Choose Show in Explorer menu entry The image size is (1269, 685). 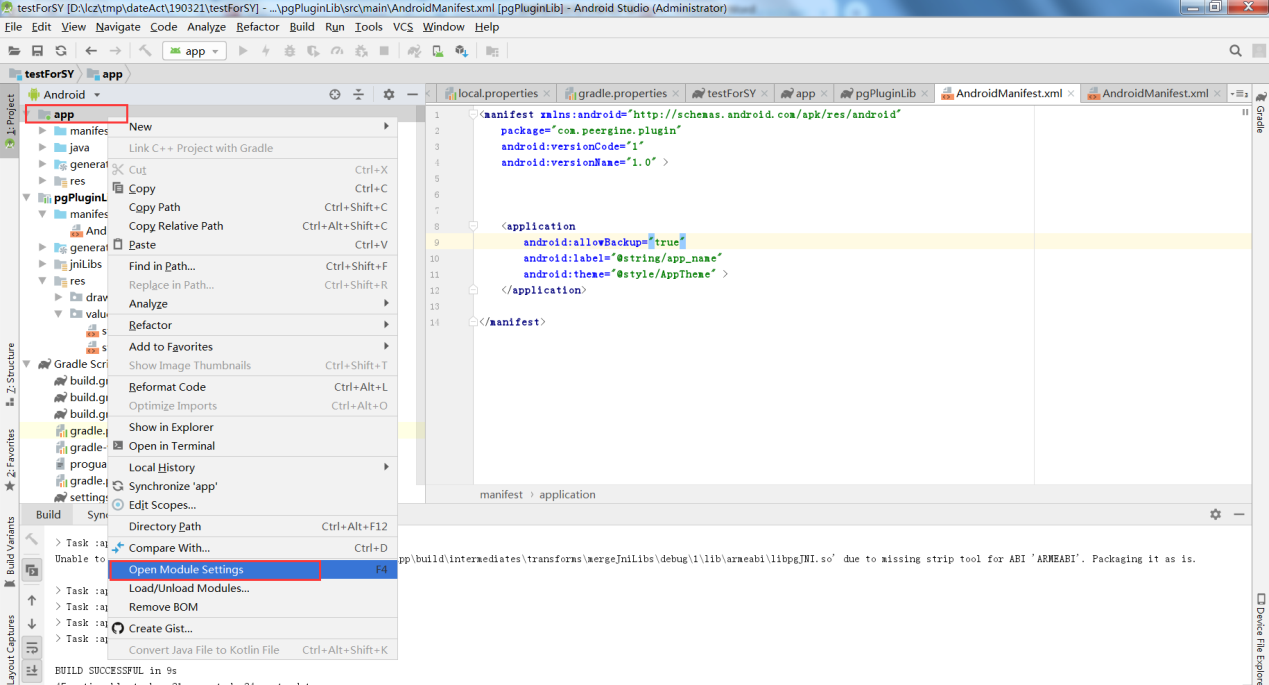(252, 427)
